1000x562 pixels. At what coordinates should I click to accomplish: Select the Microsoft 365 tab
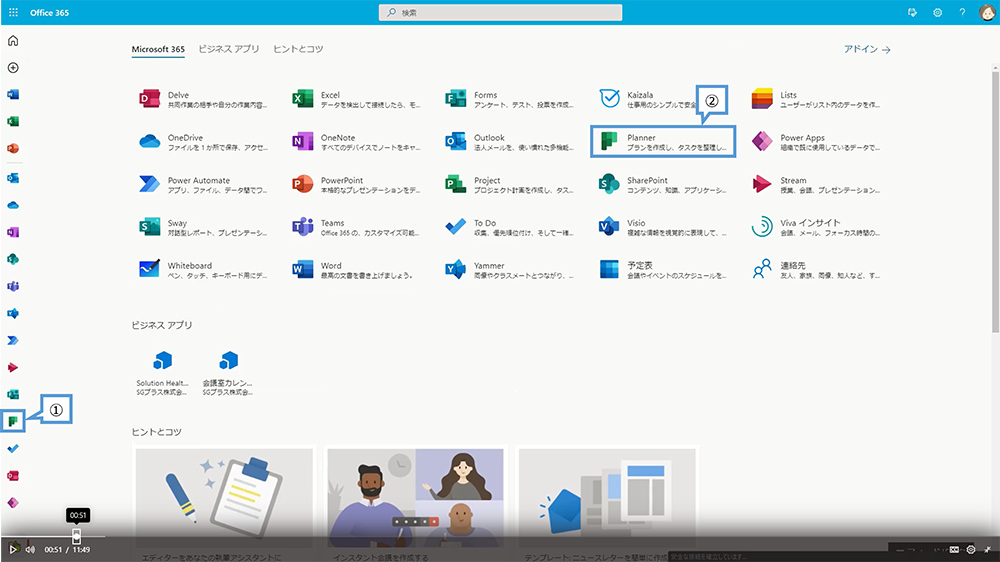pyautogui.click(x=158, y=49)
